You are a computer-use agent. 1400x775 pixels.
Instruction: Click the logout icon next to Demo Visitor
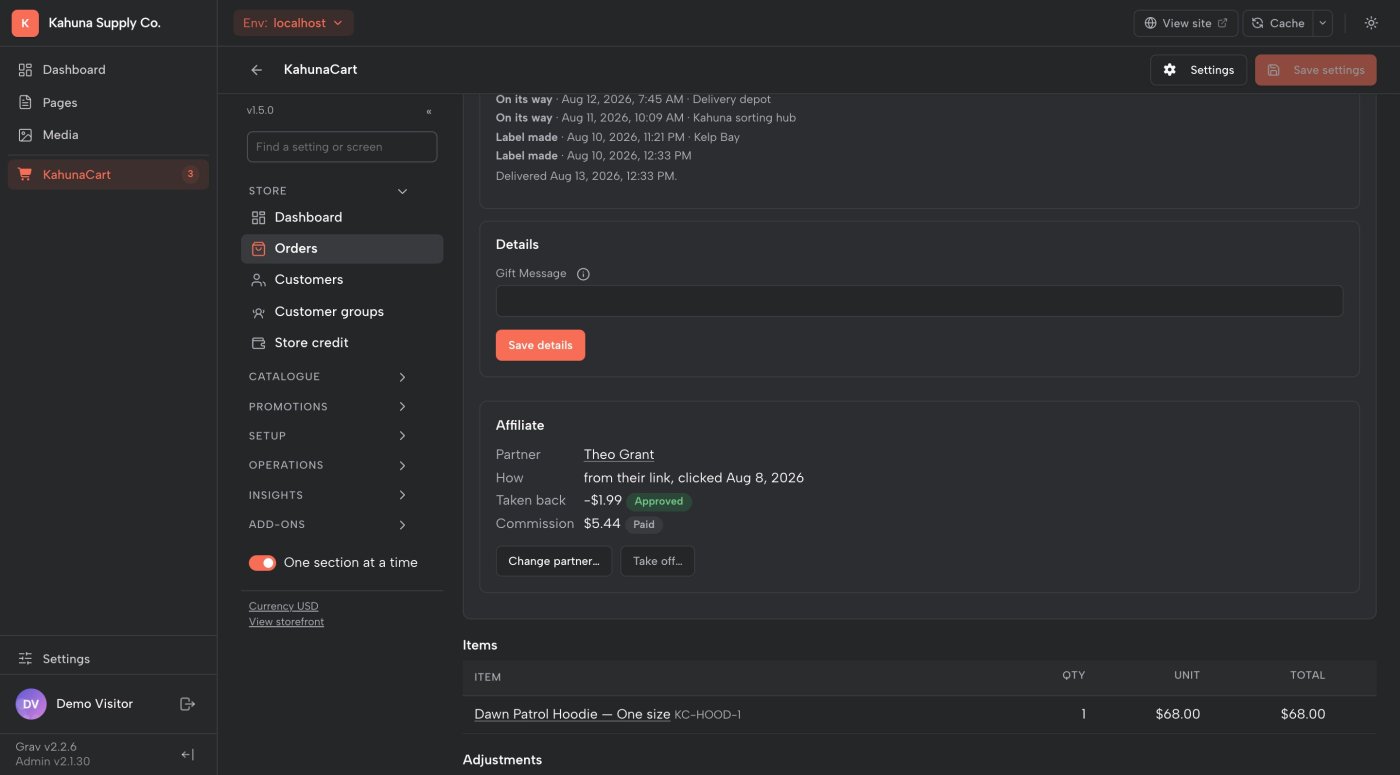187,704
